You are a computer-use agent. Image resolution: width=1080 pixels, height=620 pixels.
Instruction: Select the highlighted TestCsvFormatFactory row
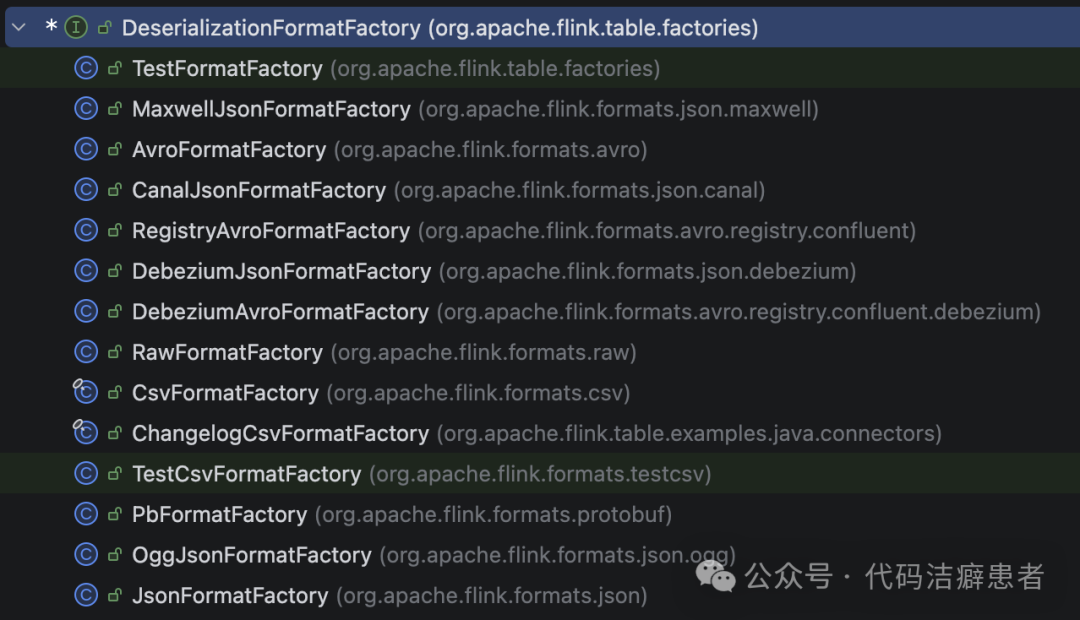(245, 473)
